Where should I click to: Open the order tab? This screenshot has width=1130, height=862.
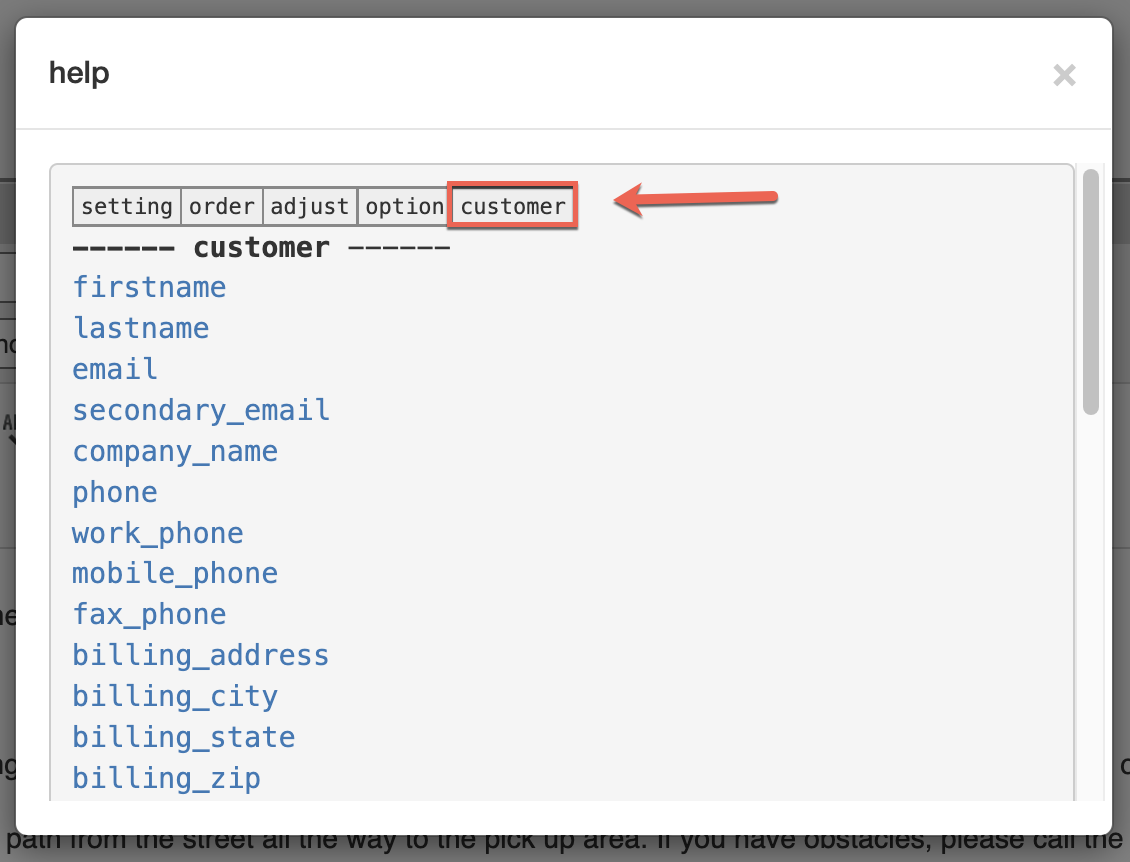(222, 207)
